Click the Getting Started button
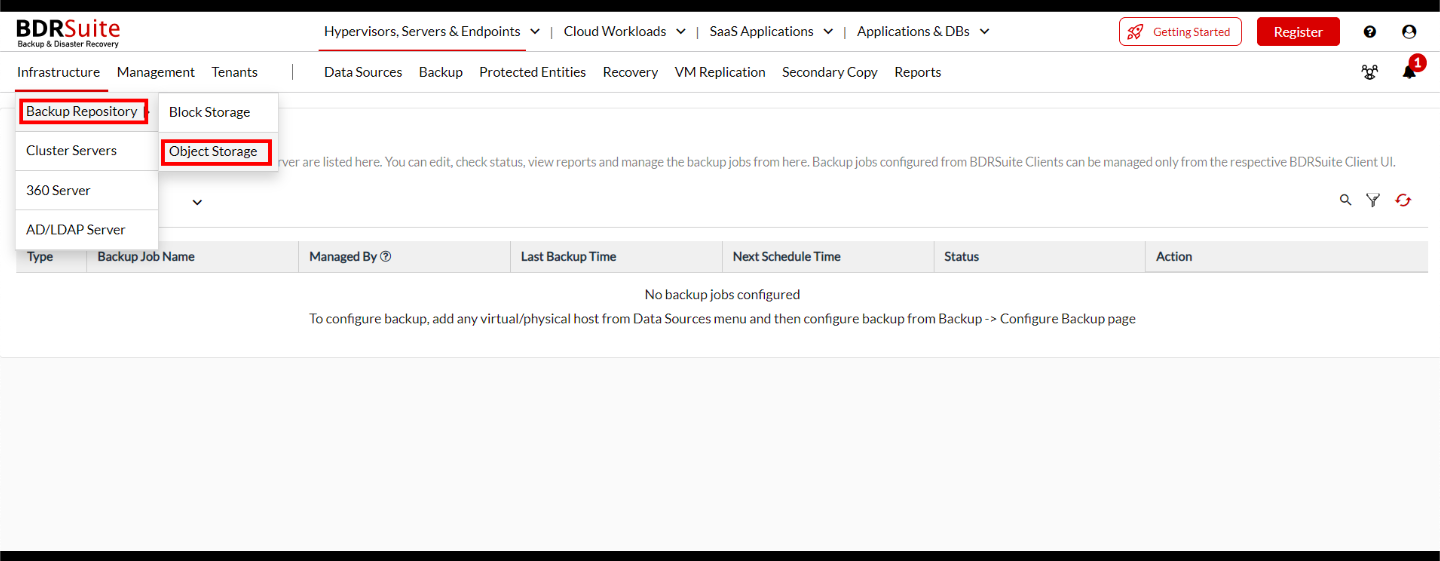Viewport: 1440px width, 561px height. coord(1180,32)
